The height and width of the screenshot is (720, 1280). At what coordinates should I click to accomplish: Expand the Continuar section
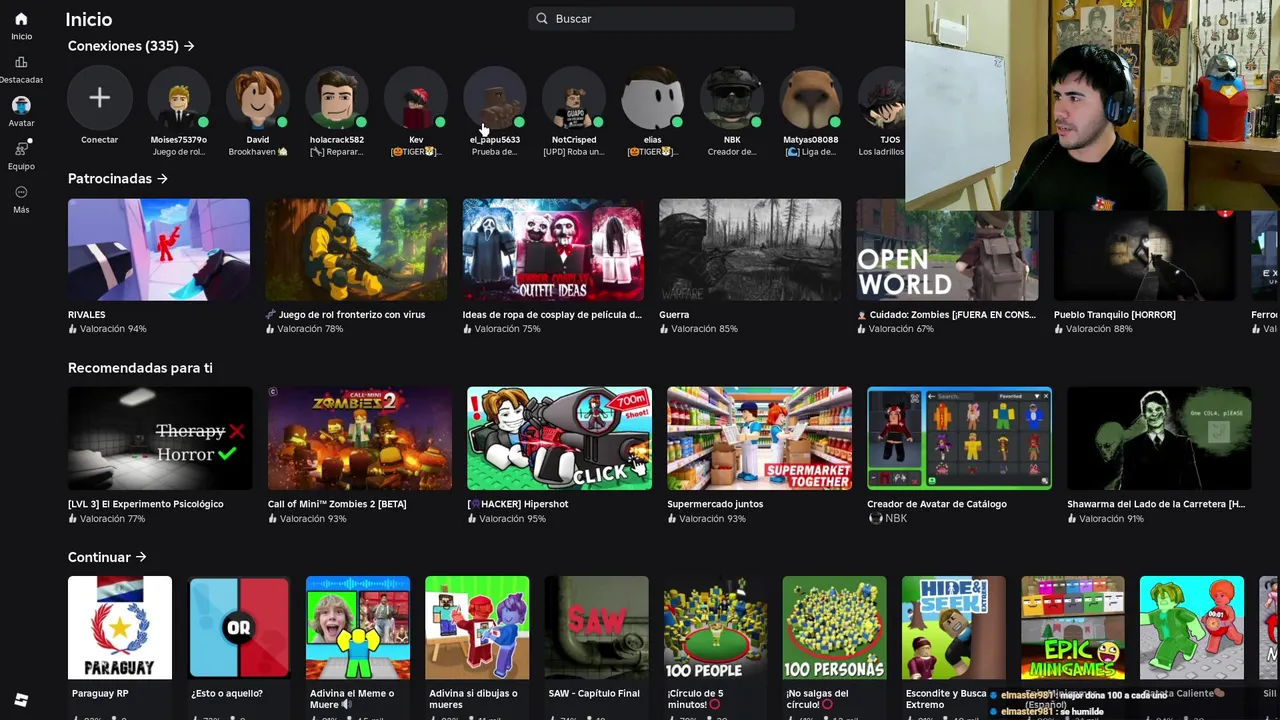pos(107,557)
